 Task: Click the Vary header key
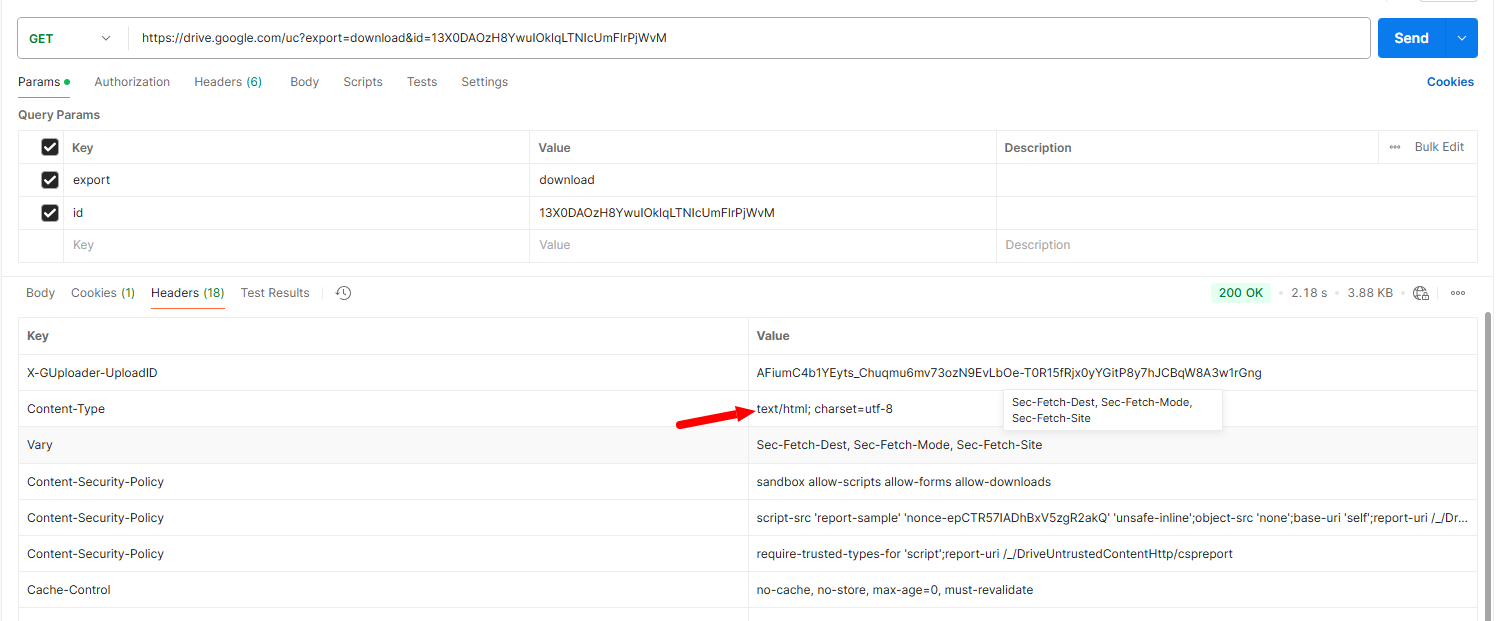(40, 445)
